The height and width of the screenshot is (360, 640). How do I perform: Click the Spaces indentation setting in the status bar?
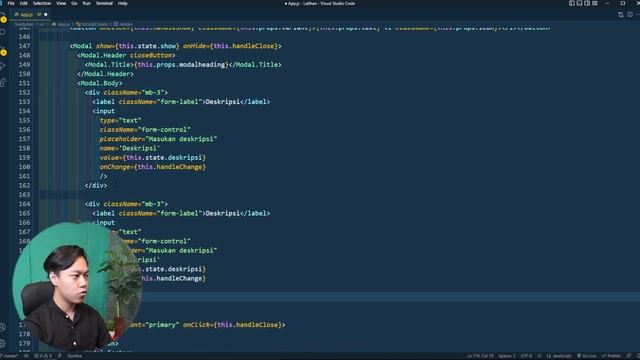pyautogui.click(x=507, y=356)
